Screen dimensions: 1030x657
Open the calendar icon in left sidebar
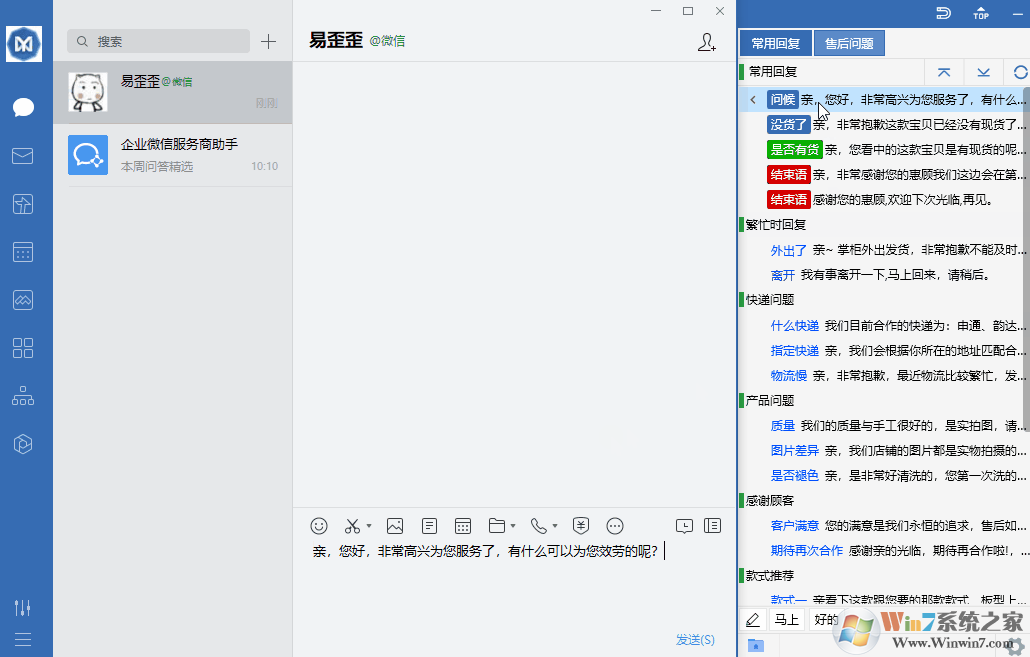pos(23,252)
